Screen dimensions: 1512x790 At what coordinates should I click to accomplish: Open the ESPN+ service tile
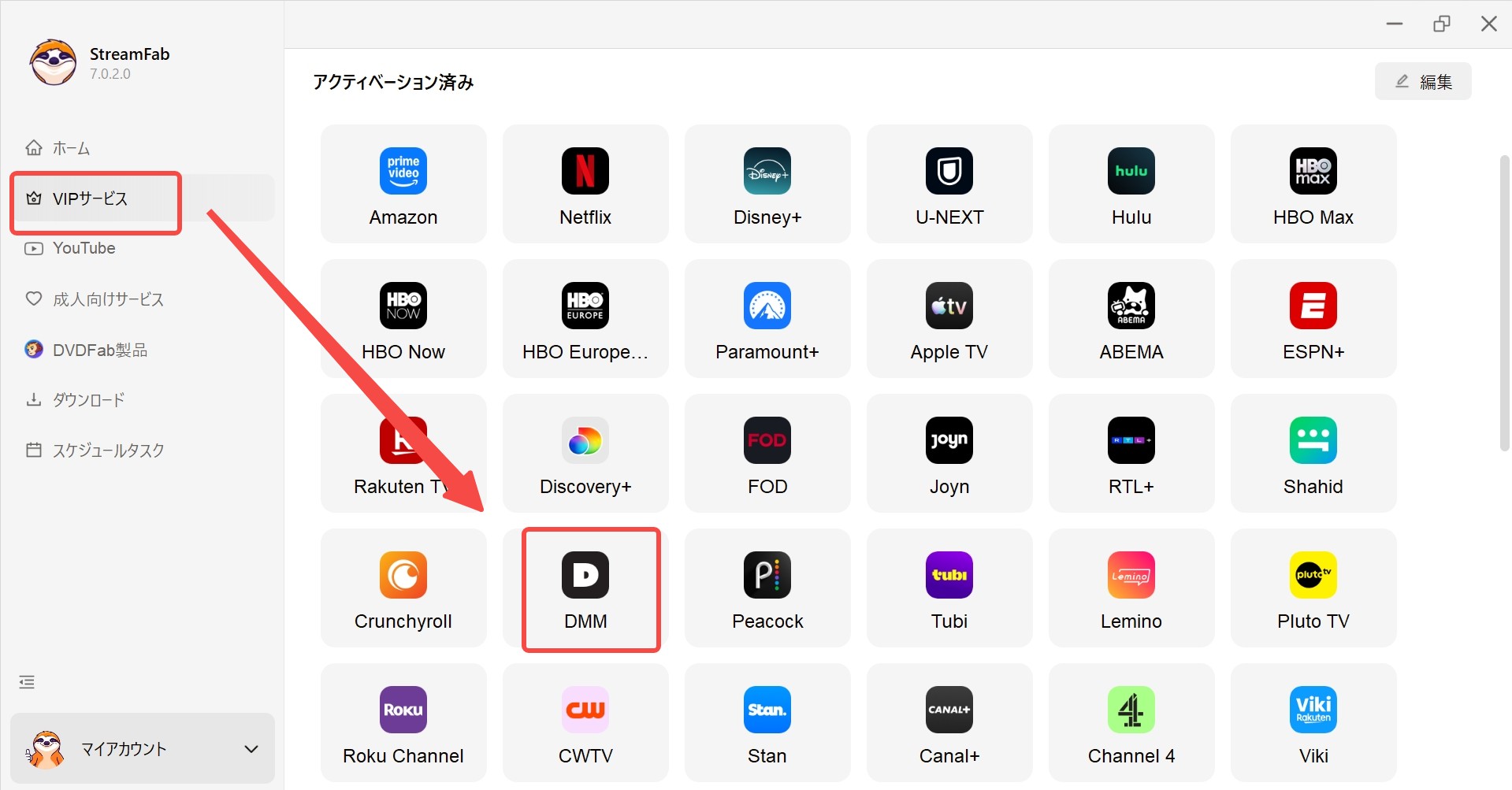click(x=1313, y=318)
